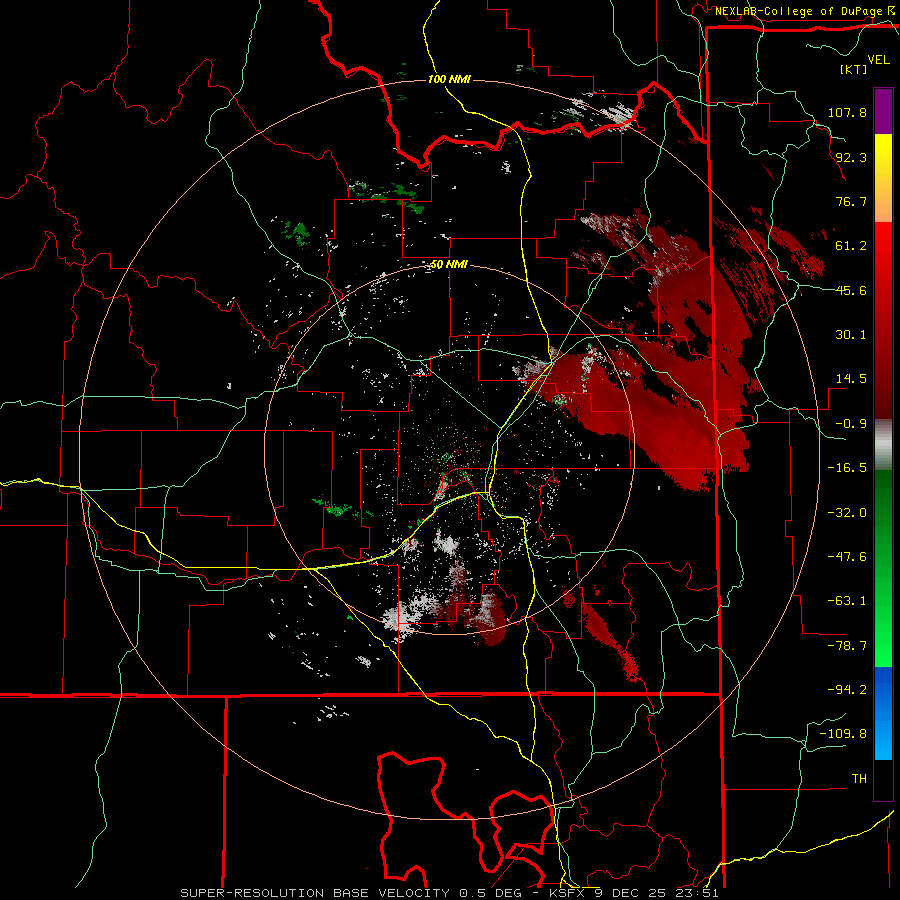
Task: Click the [KT] units label
Action: pyautogui.click(x=853, y=69)
